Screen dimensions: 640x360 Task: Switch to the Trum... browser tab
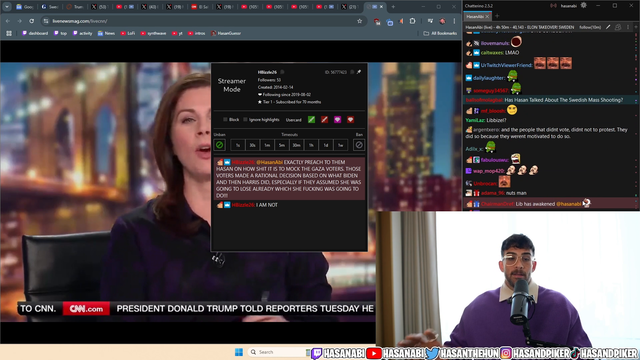point(75,7)
